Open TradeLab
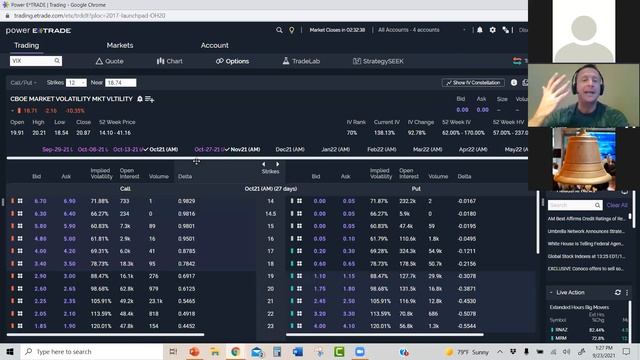640x360 pixels. click(x=301, y=61)
